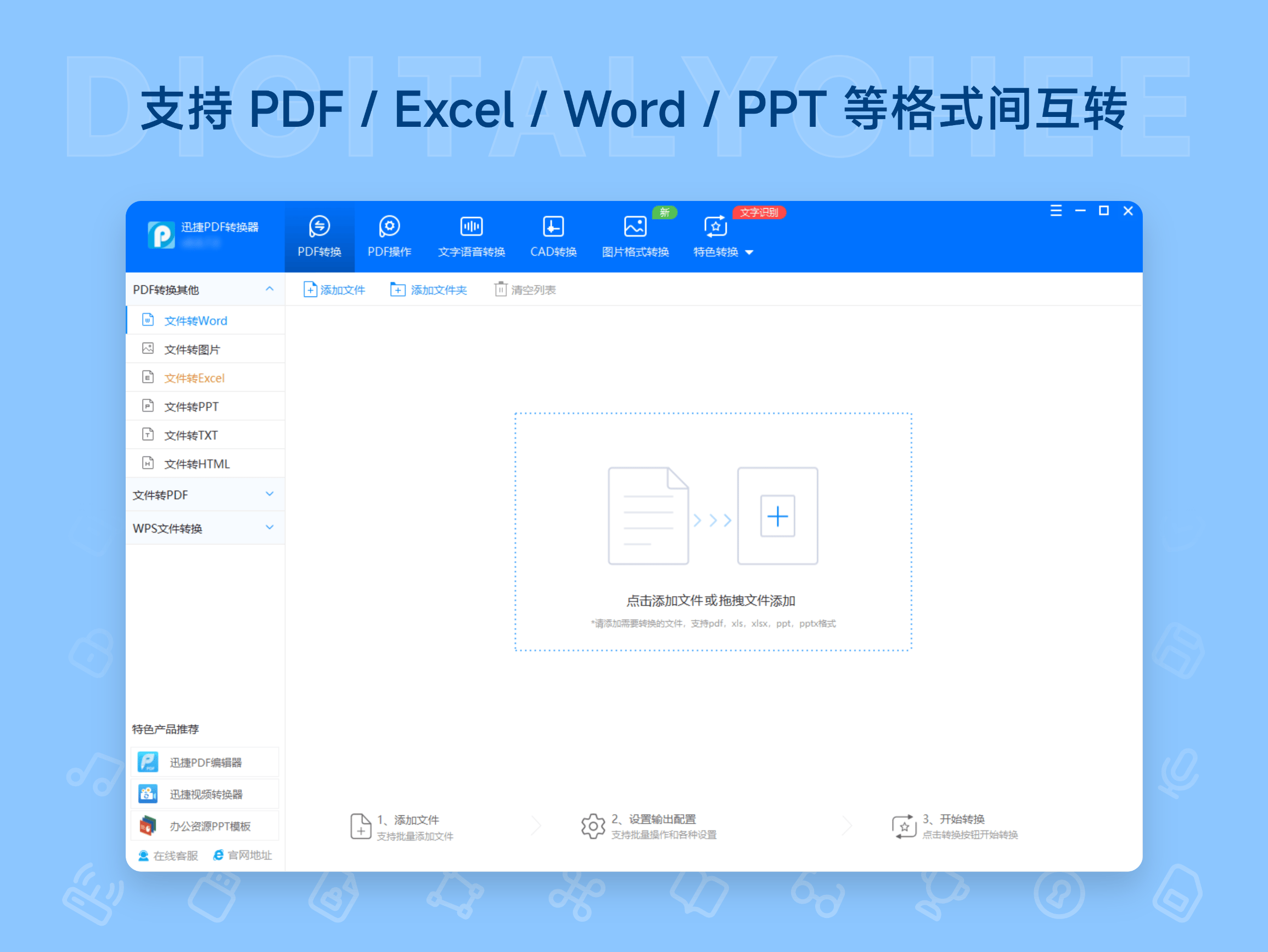Click the 添加文件夹 toolbar icon

[x=398, y=290]
